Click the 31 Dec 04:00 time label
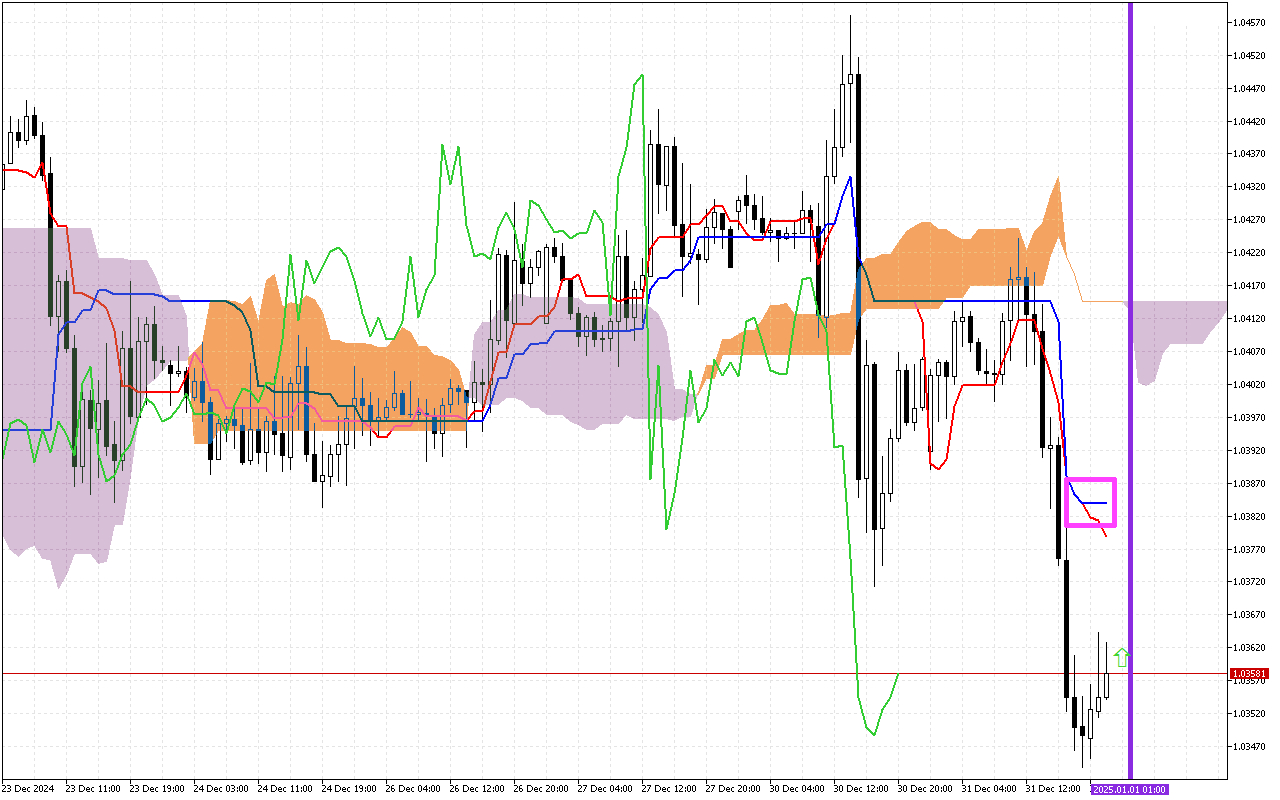 point(989,789)
